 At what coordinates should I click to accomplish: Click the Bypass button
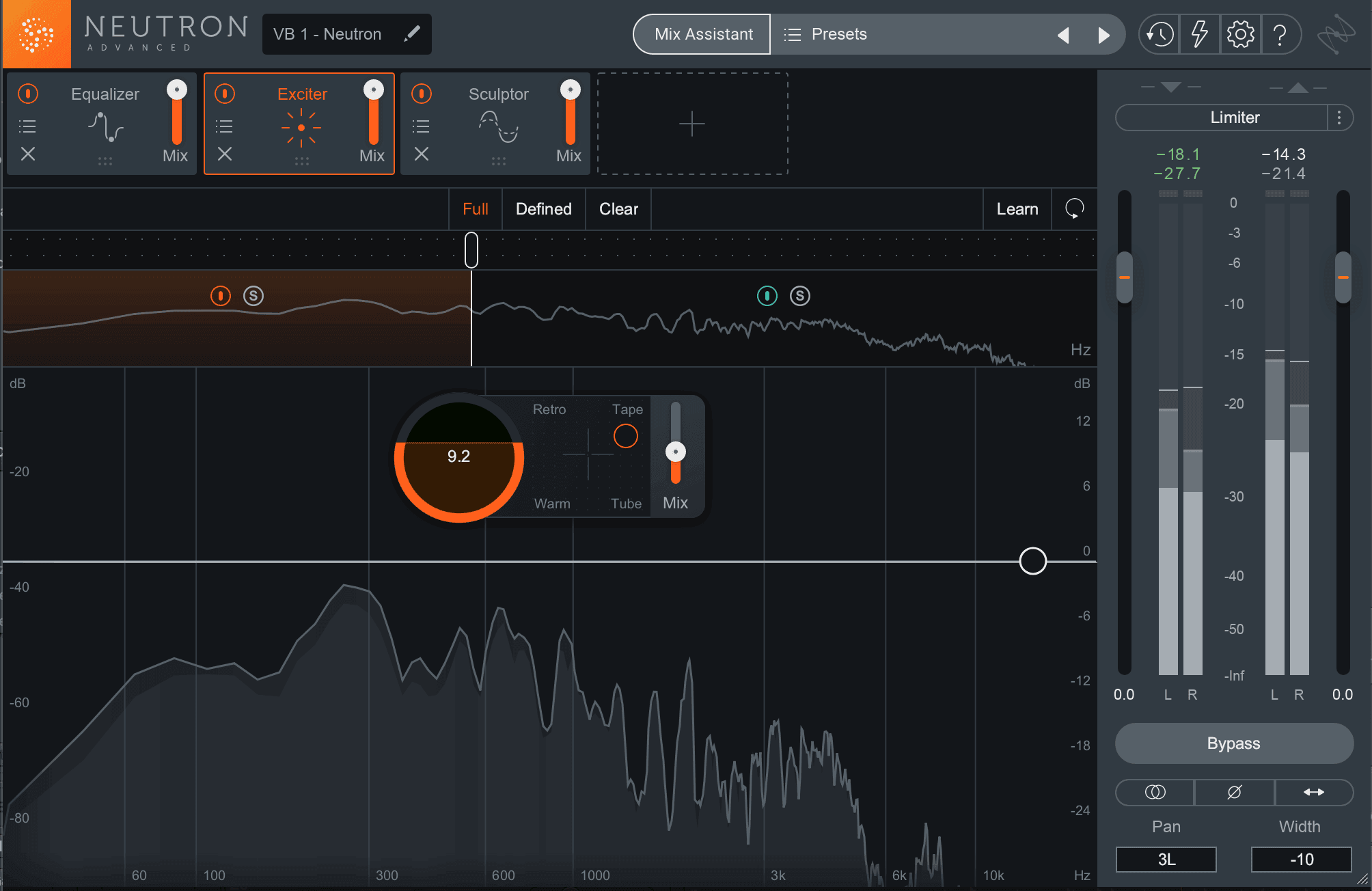point(1234,743)
